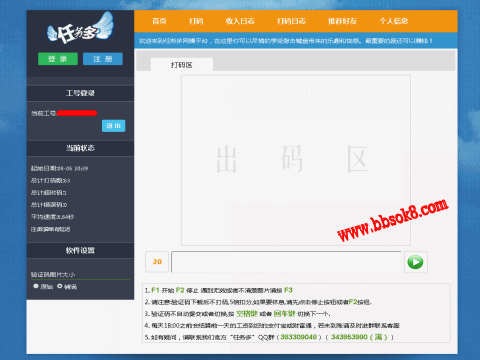480x360 pixels.
Task: Click the green play start button
Action: (415, 262)
